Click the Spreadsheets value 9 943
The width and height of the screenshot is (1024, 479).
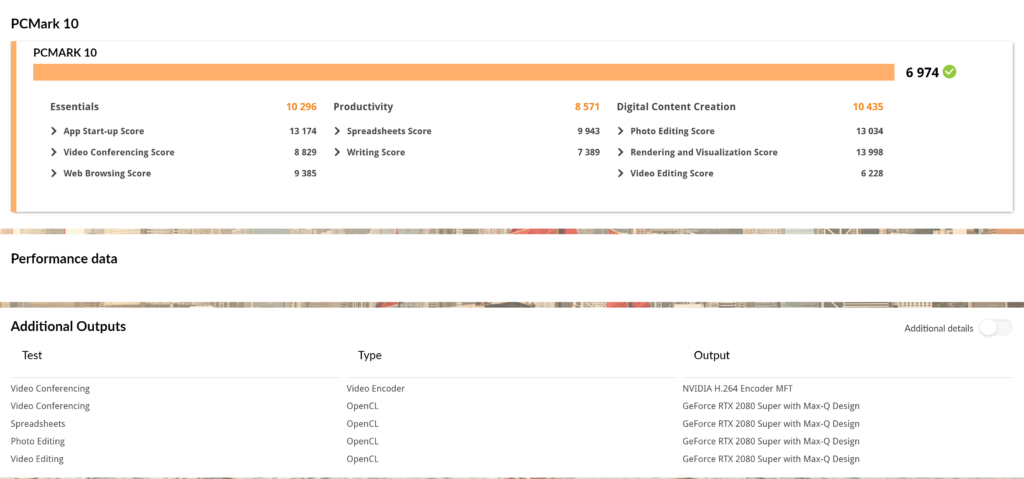588,131
